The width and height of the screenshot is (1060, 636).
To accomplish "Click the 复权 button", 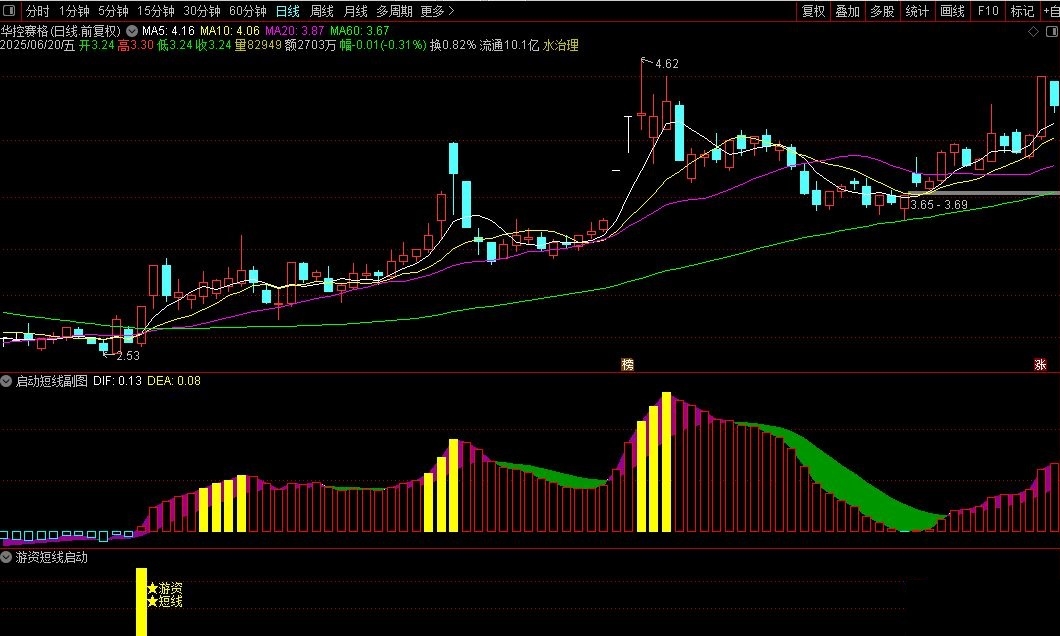I will coord(813,11).
